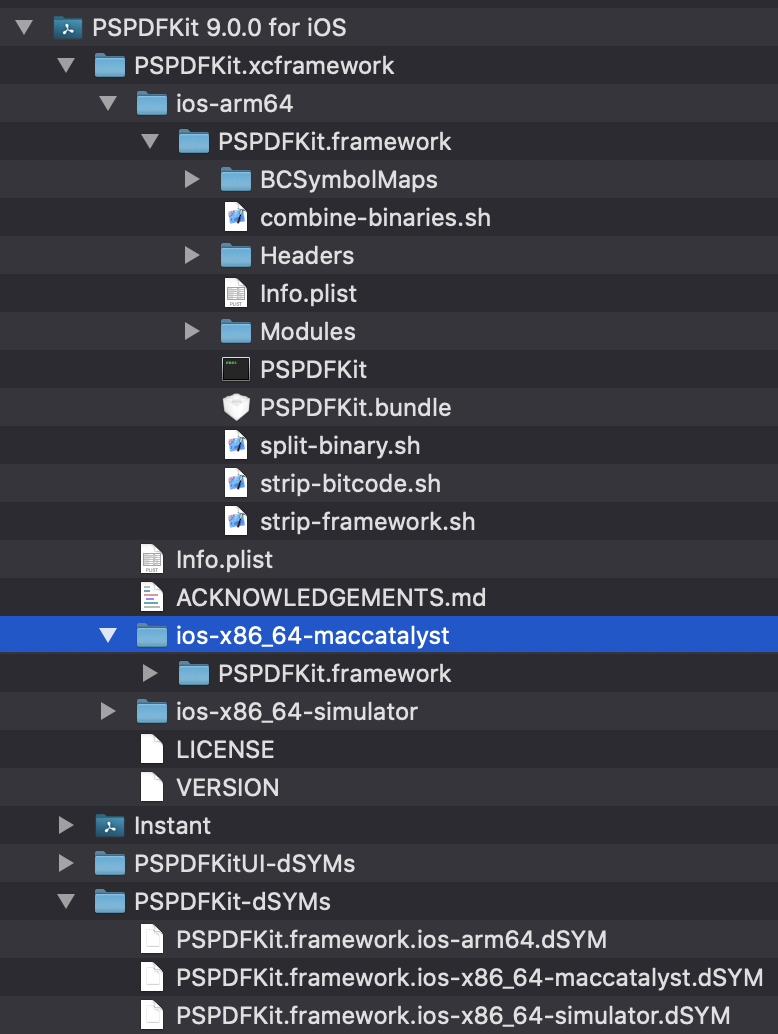The height and width of the screenshot is (1034, 778).
Task: Click the Instant project icon
Action: pos(109,826)
